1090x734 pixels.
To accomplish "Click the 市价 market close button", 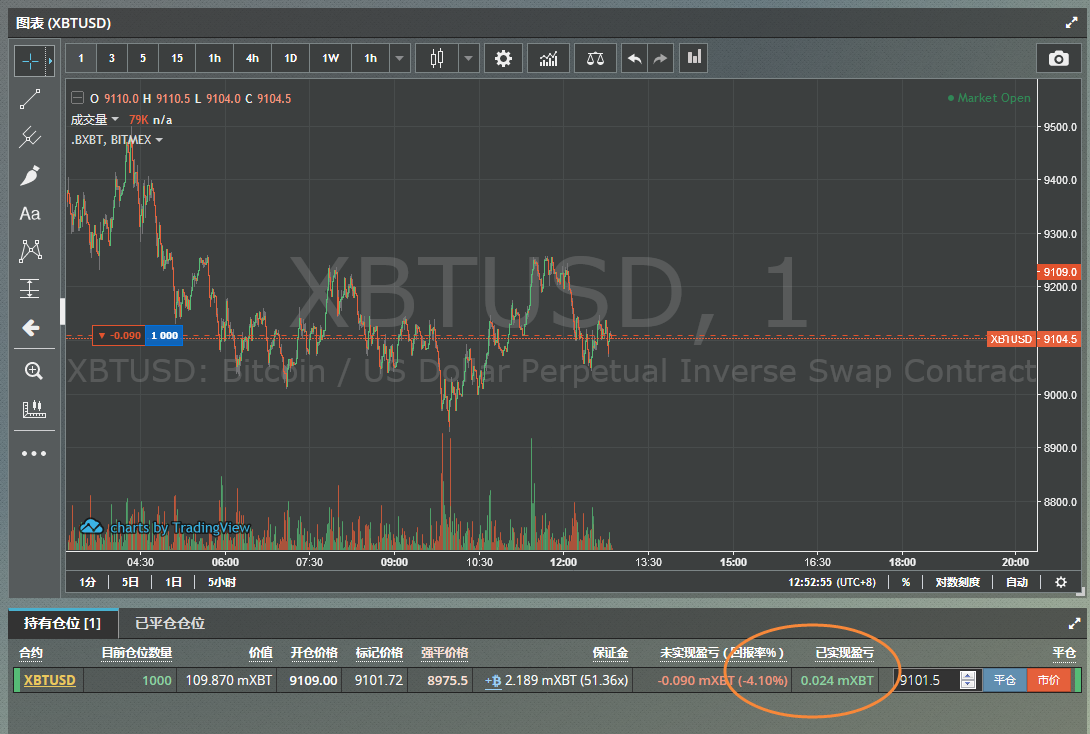I will (x=1048, y=680).
